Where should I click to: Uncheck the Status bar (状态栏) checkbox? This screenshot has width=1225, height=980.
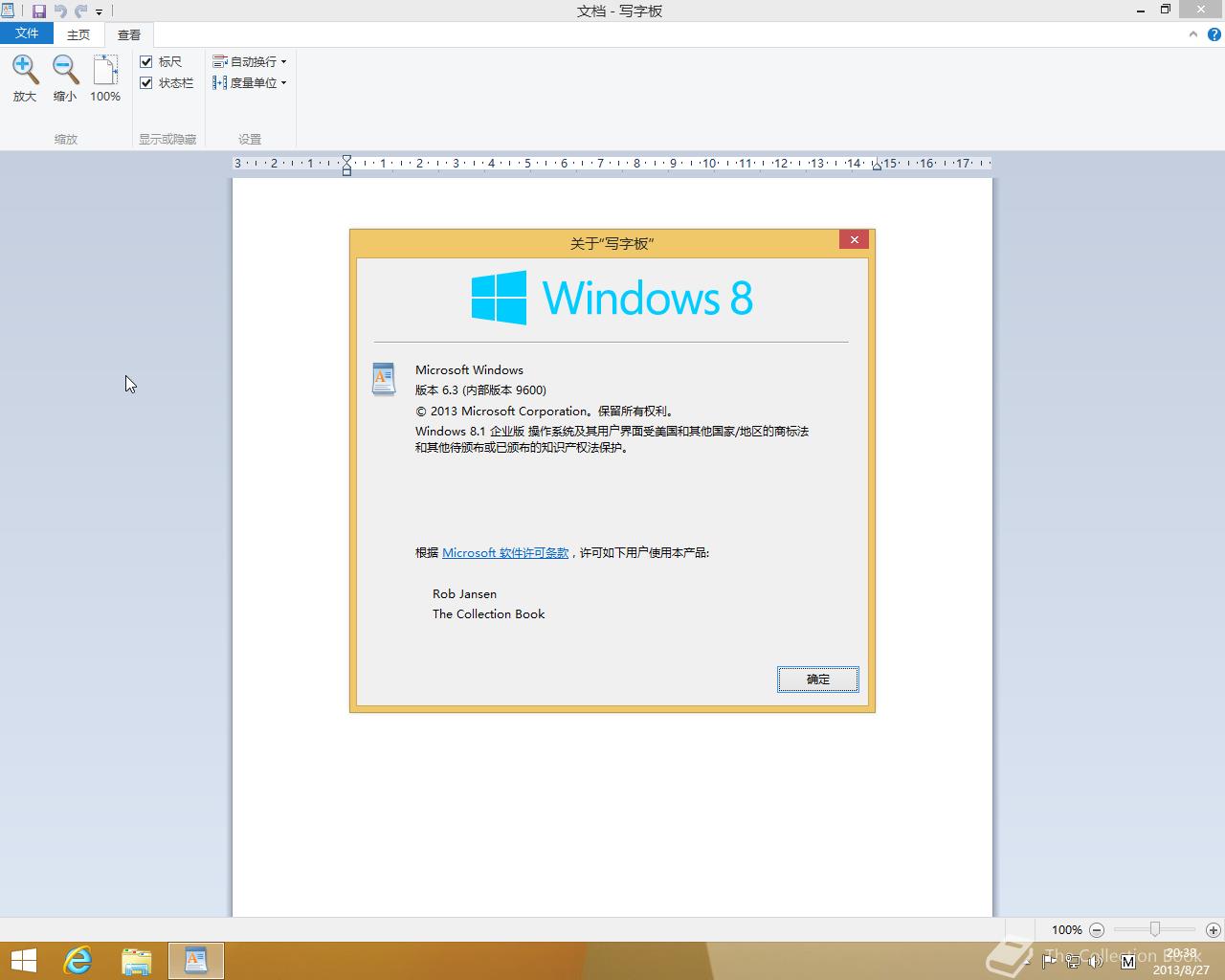pyautogui.click(x=146, y=82)
